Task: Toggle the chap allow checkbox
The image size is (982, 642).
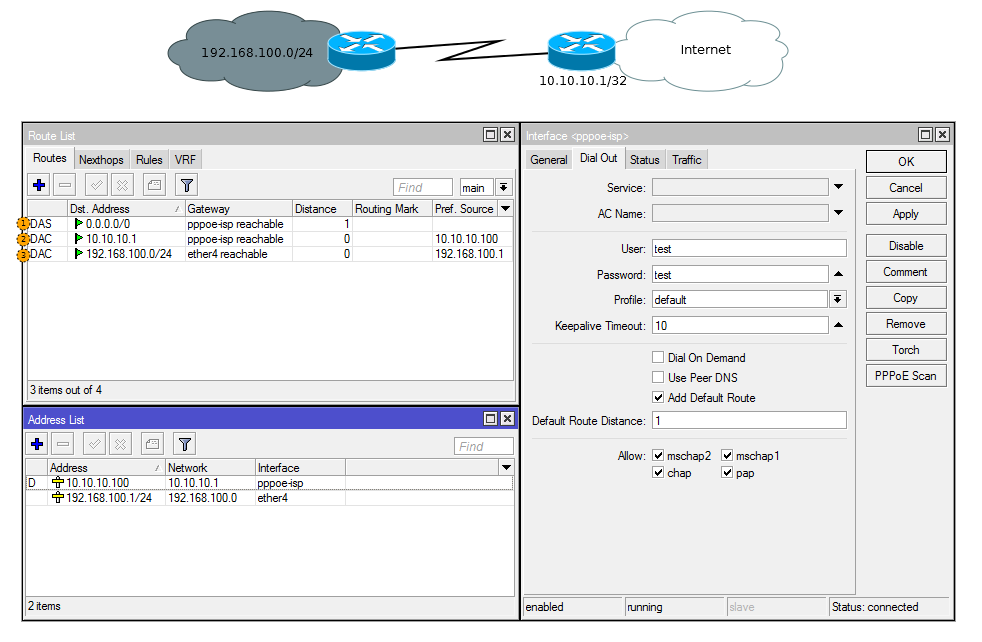Action: (x=658, y=472)
